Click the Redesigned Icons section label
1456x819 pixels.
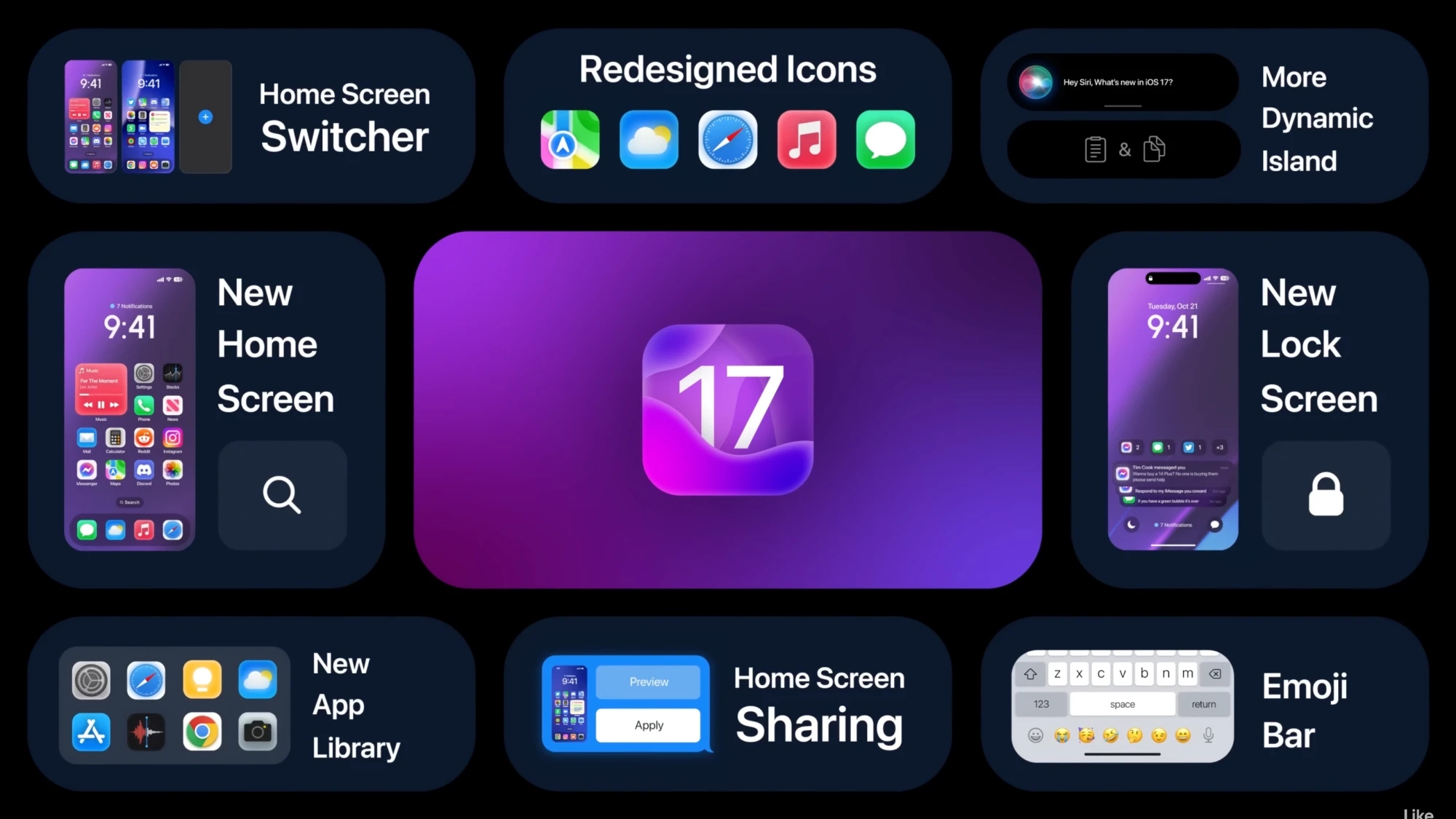click(x=727, y=68)
